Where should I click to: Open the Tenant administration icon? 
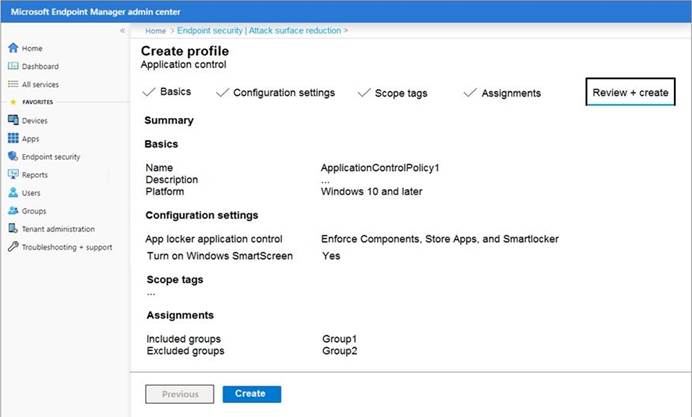pyautogui.click(x=13, y=229)
